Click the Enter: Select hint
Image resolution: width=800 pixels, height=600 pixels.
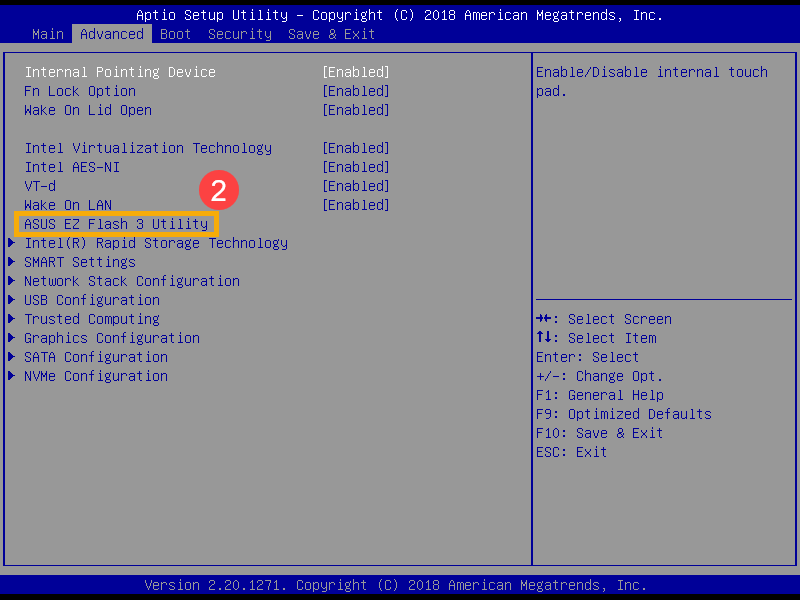pyautogui.click(x=587, y=357)
